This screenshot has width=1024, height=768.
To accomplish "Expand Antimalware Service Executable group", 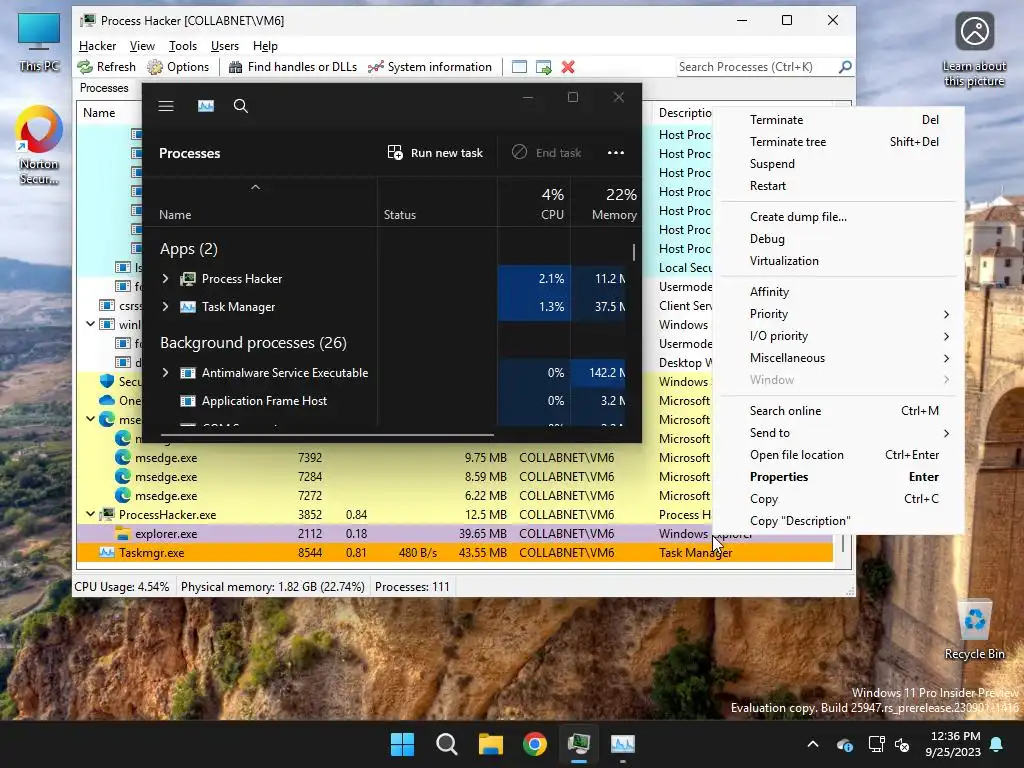I will click(x=165, y=373).
